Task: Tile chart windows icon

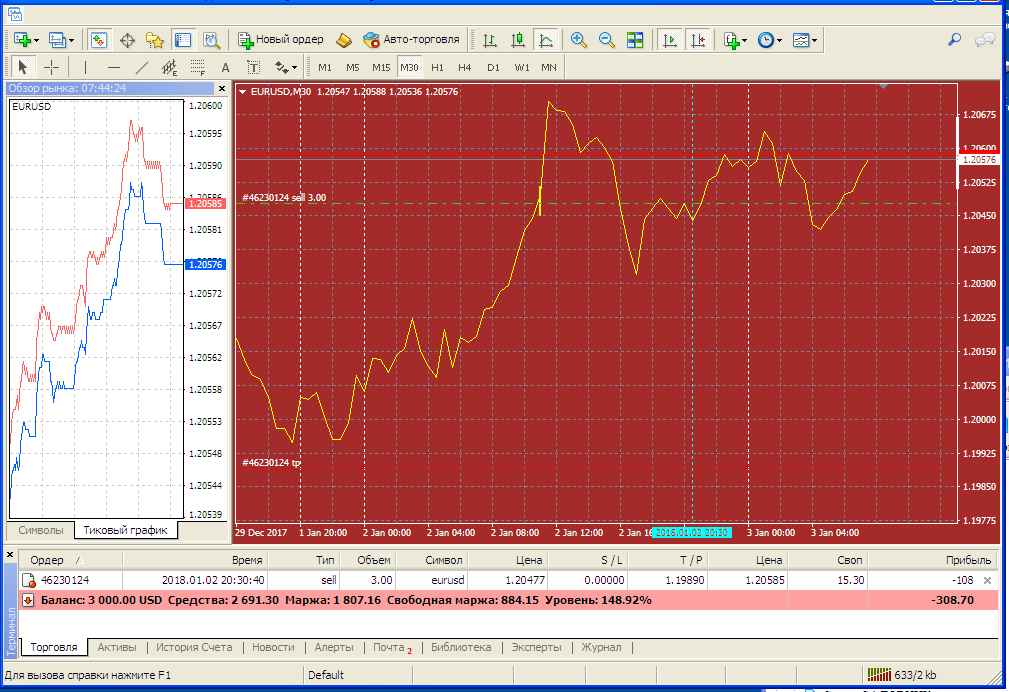Action: click(x=635, y=40)
